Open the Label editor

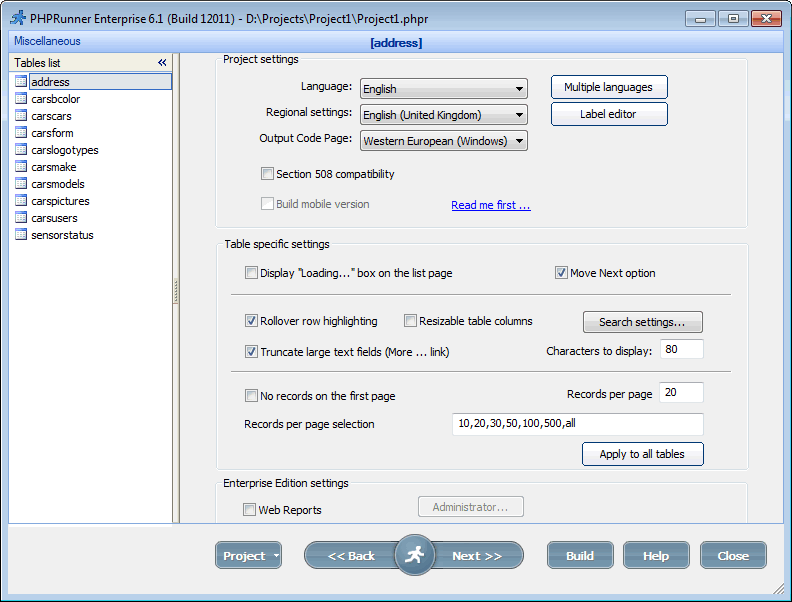609,114
